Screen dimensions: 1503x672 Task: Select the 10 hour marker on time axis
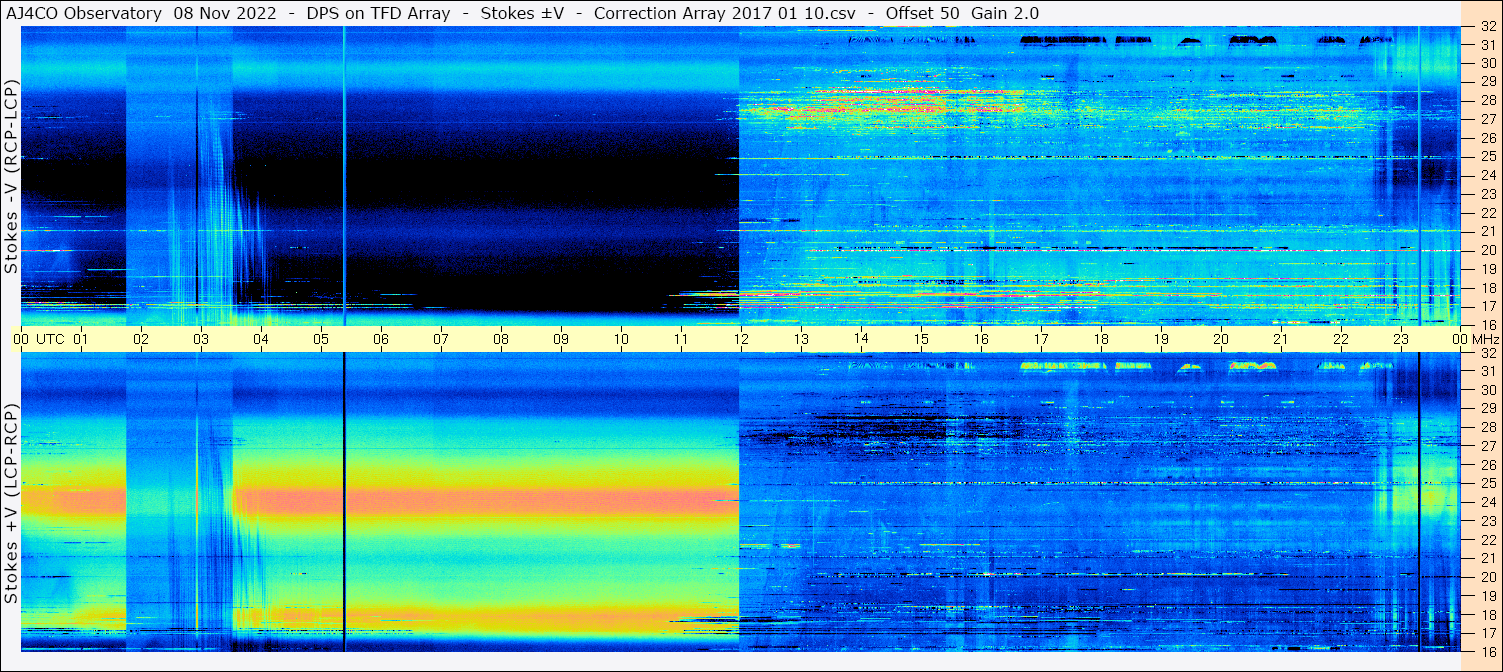tap(621, 339)
